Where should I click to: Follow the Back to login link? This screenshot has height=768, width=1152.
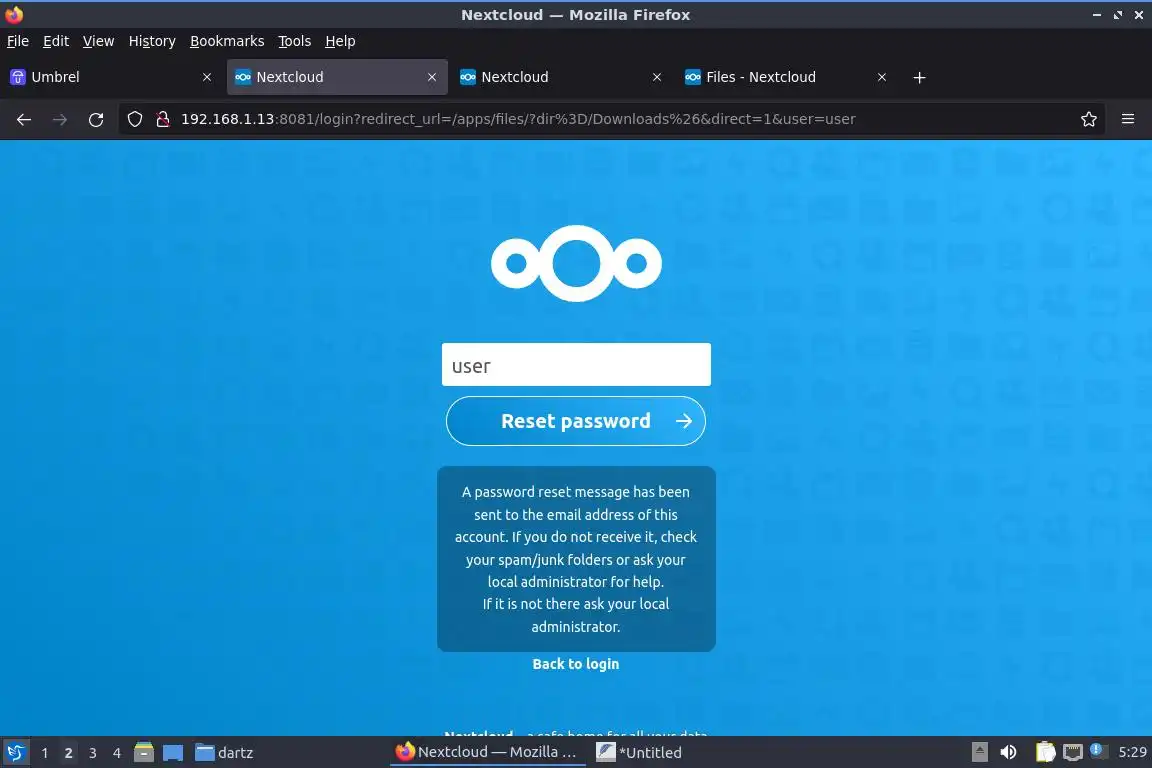576,664
